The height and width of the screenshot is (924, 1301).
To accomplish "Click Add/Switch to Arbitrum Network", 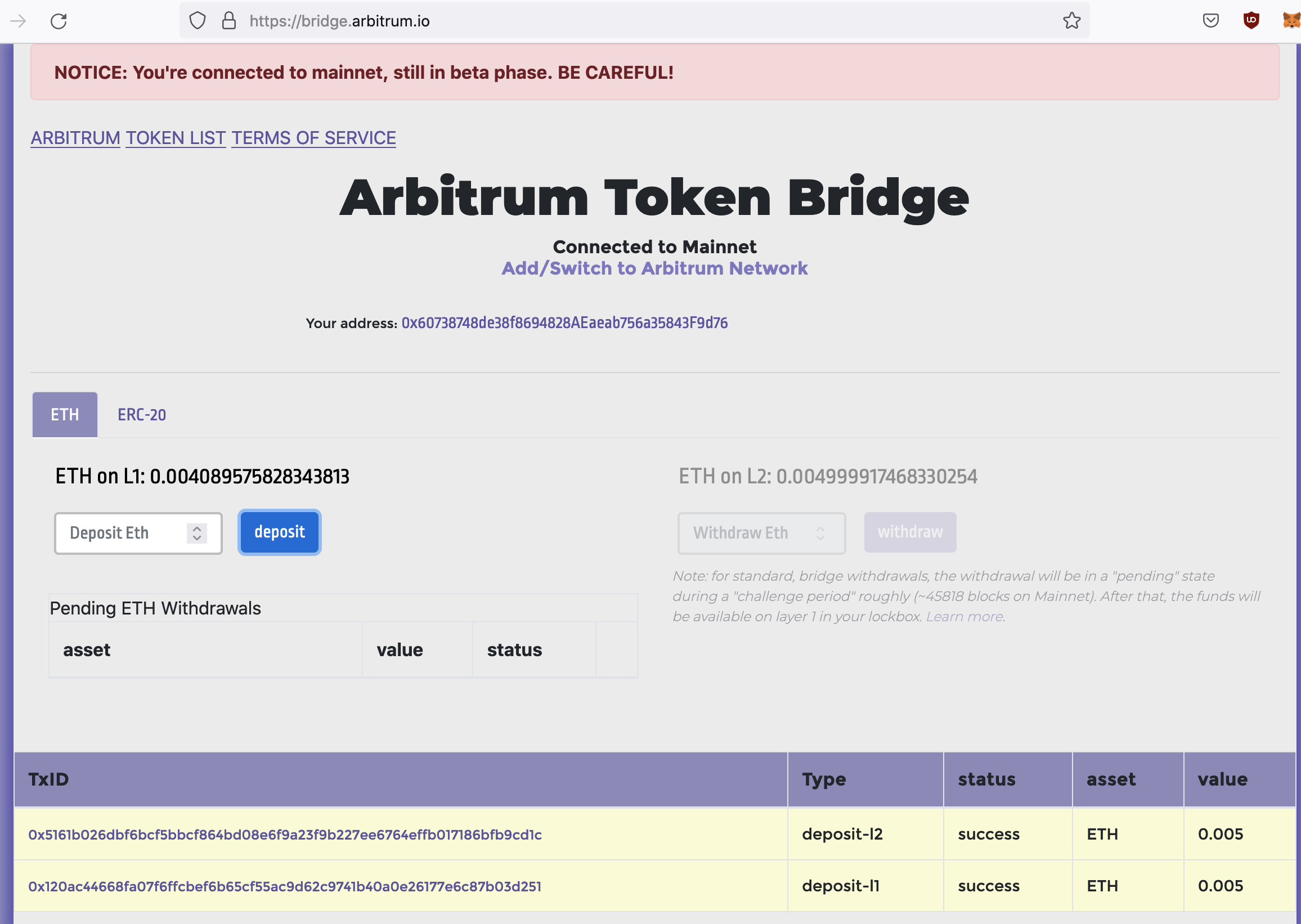I will click(654, 268).
